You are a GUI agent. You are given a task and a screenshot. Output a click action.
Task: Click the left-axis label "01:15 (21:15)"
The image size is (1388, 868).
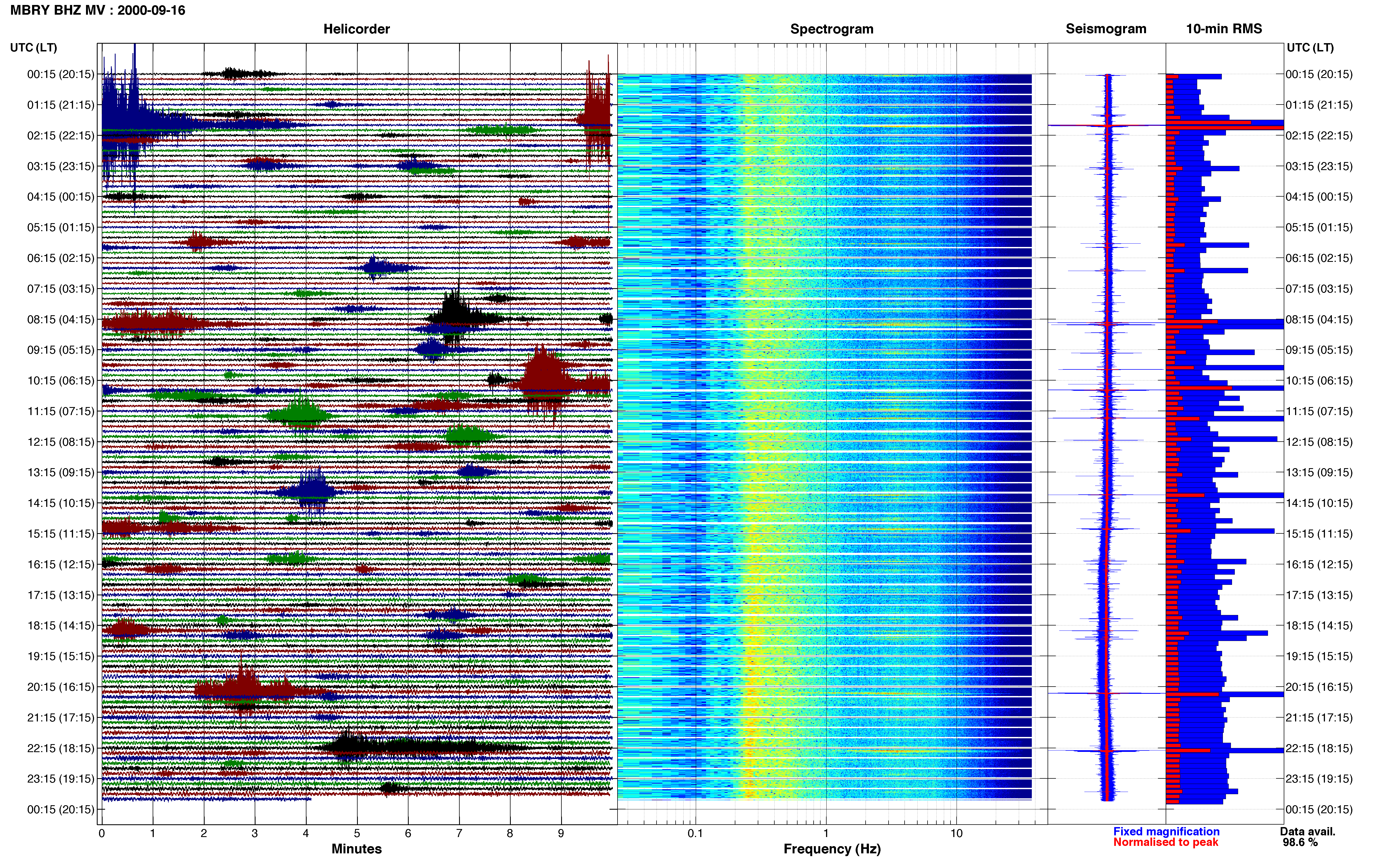click(60, 105)
